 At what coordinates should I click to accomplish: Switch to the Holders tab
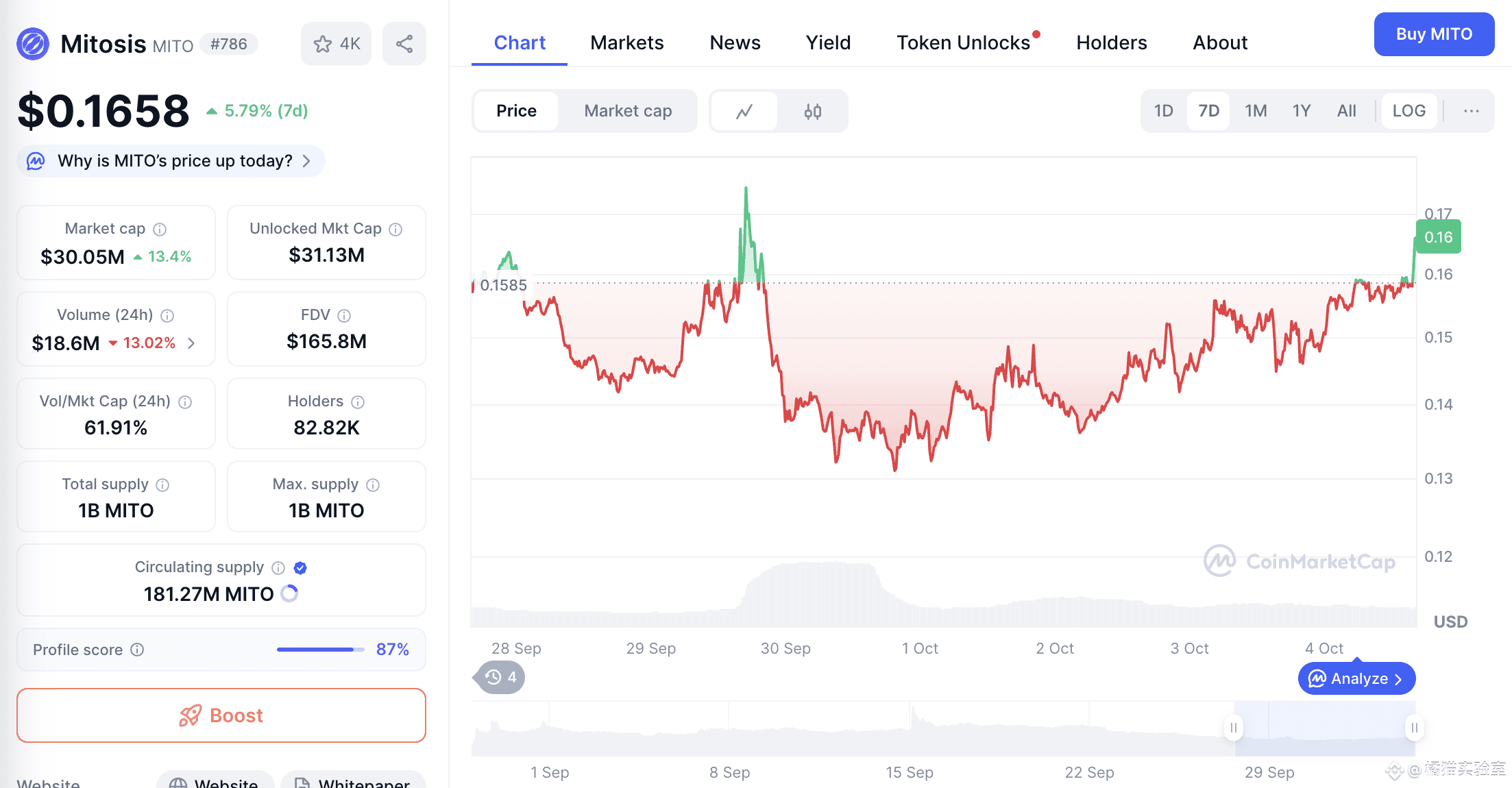[1111, 42]
